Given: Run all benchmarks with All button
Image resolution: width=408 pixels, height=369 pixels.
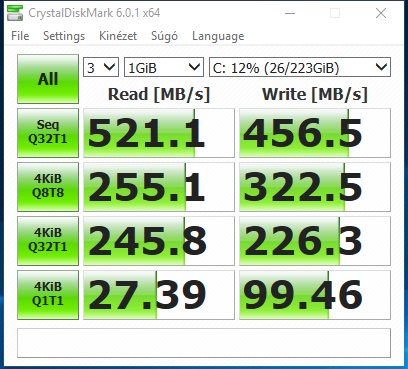Looking at the screenshot, I should [48, 79].
